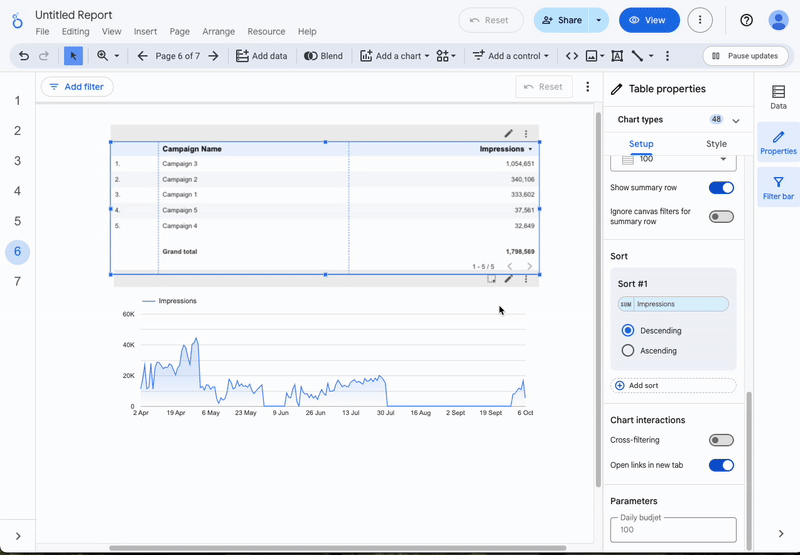Select the Line drawing tool
This screenshot has width=800, height=555.
click(637, 56)
